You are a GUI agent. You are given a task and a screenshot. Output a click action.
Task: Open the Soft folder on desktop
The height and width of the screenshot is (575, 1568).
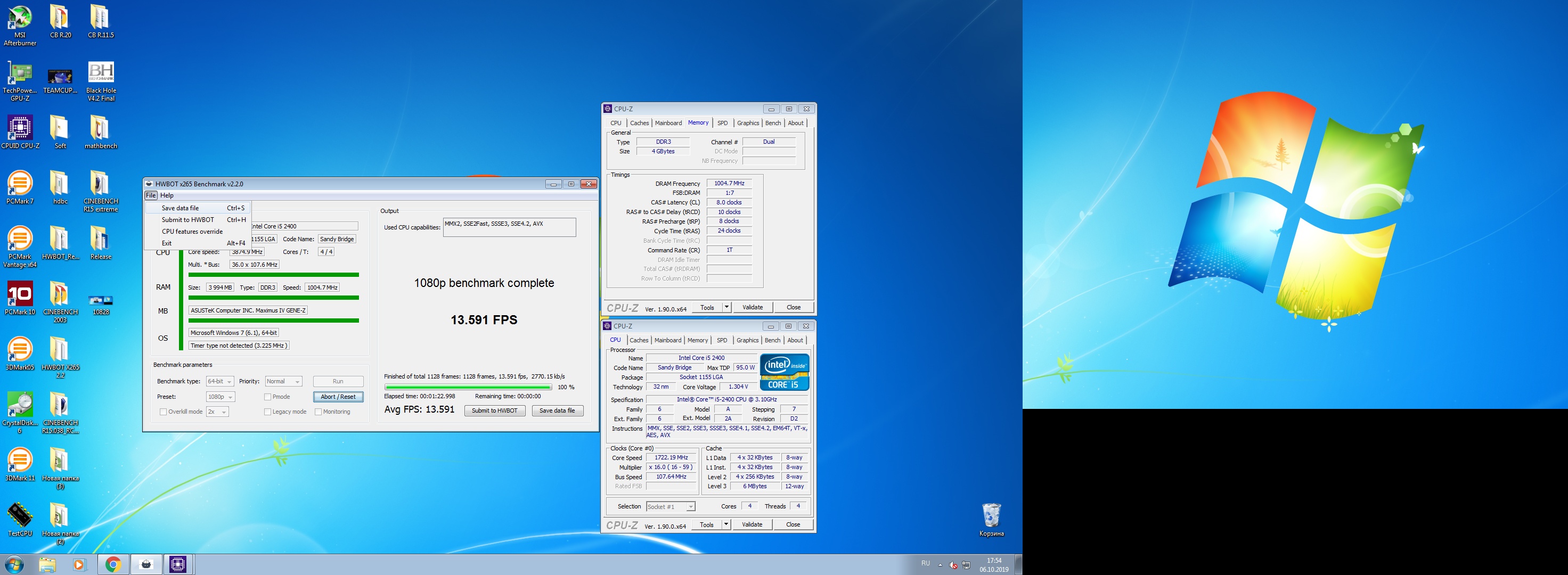point(60,132)
